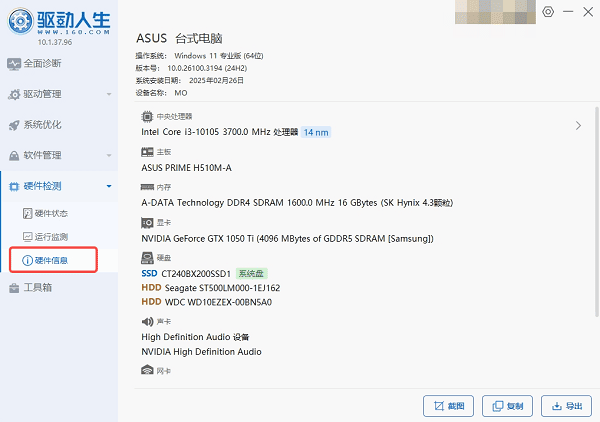Click the 中央处理器 CPU icon
The width and height of the screenshot is (600, 422).
147,116
